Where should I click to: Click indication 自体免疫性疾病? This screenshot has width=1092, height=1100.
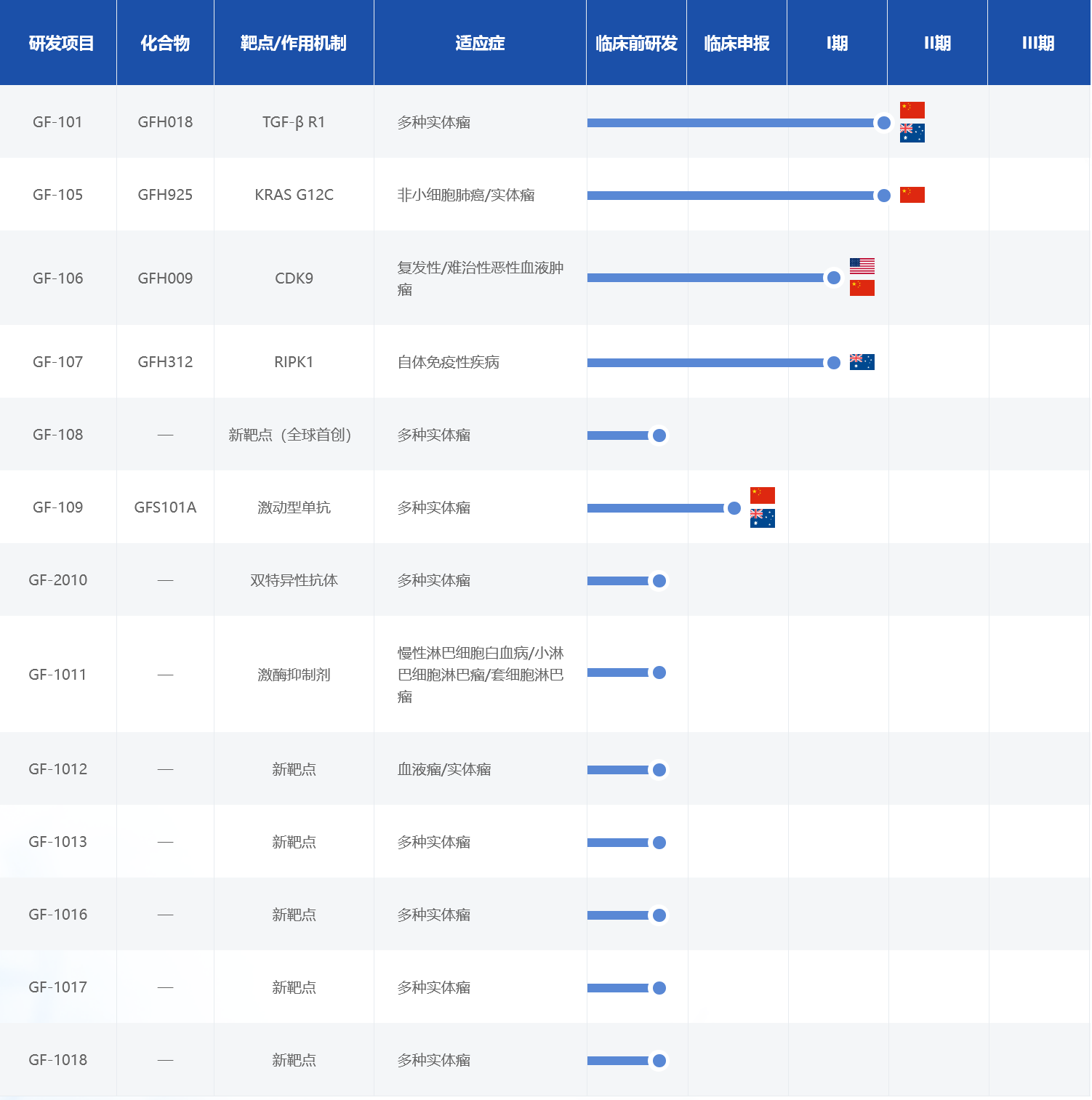pyautogui.click(x=448, y=362)
